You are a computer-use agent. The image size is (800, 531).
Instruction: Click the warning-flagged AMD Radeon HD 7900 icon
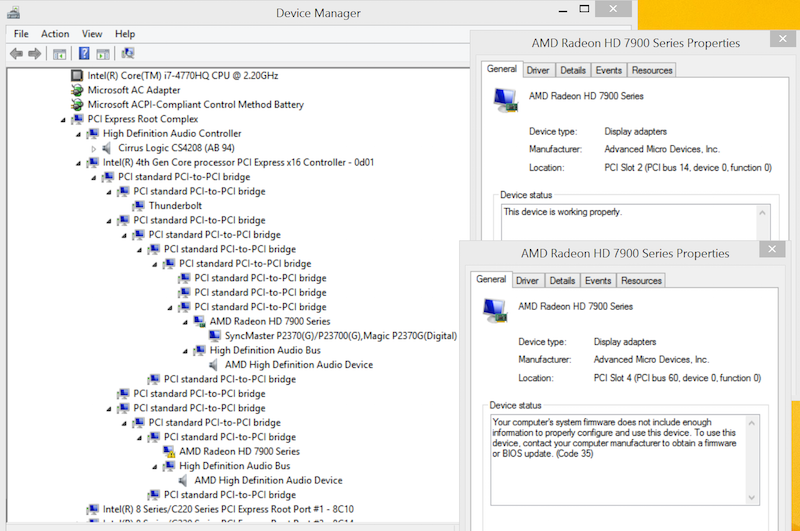pos(169,451)
